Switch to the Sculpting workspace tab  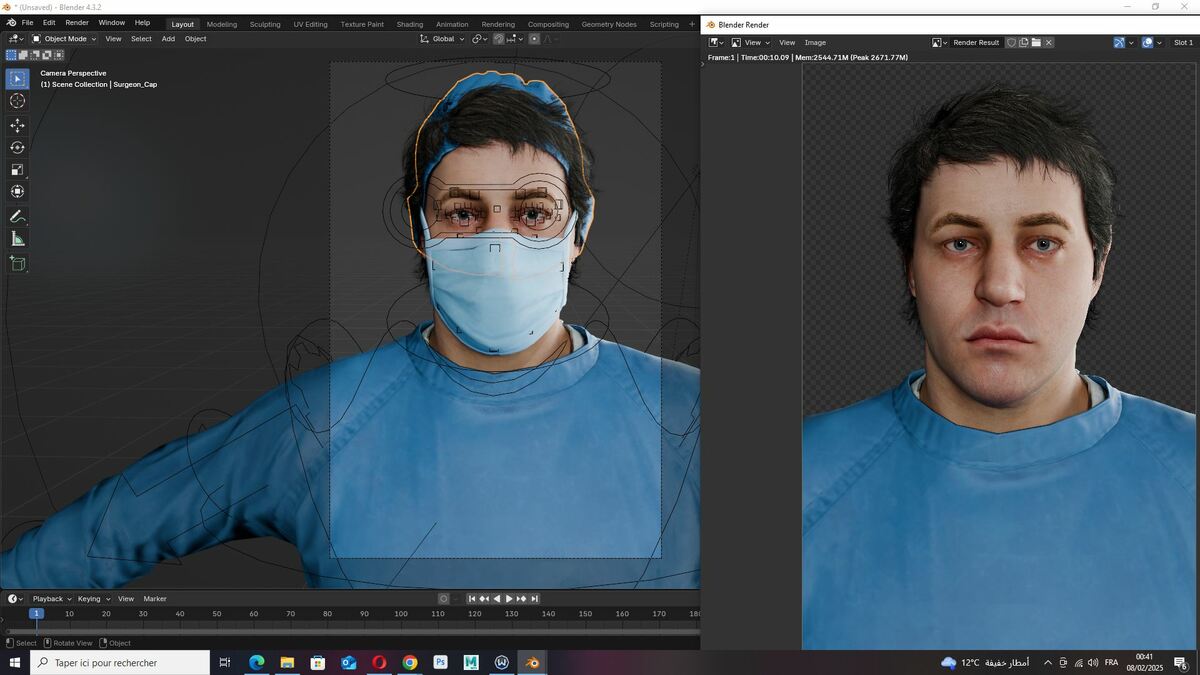(265, 24)
